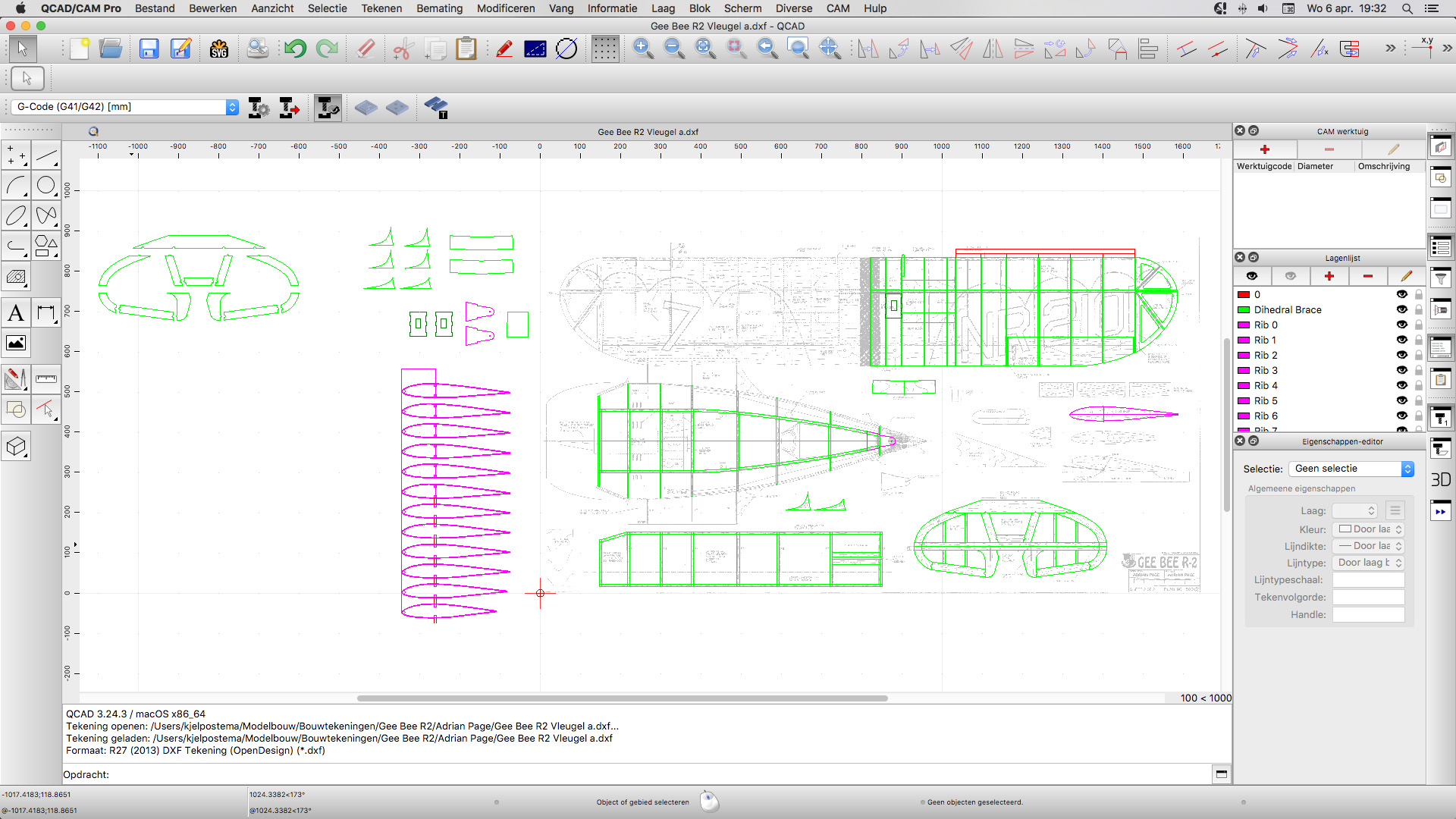Screen dimensions: 1456x819
Task: Click the green Dihedral Brace swatch
Action: coord(1244,309)
